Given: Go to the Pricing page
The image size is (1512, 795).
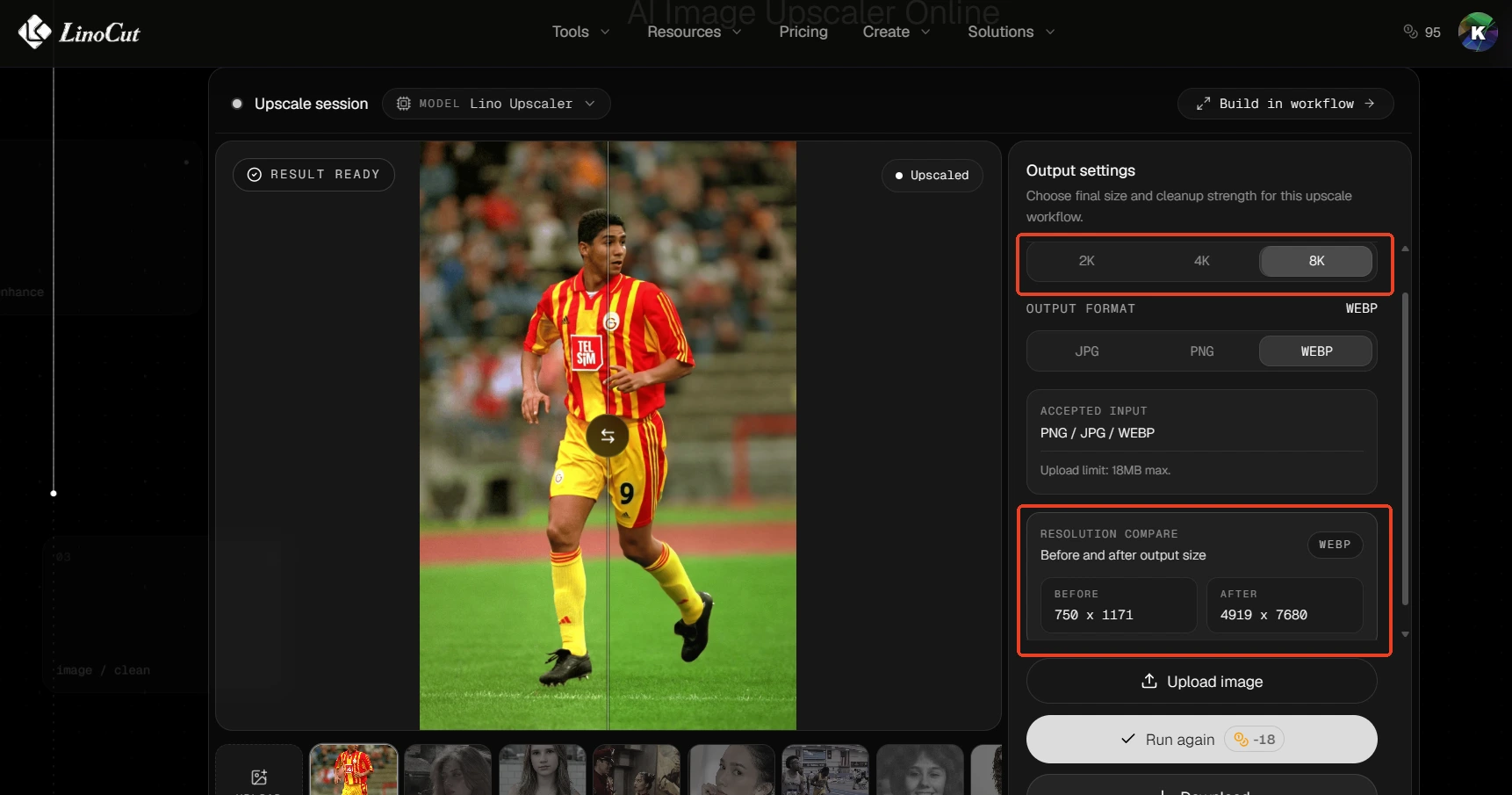Looking at the screenshot, I should pos(803,32).
